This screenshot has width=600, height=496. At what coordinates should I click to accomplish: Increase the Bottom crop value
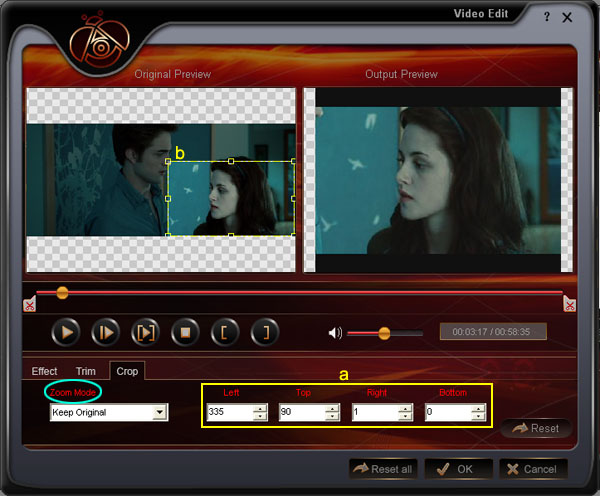tap(479, 408)
